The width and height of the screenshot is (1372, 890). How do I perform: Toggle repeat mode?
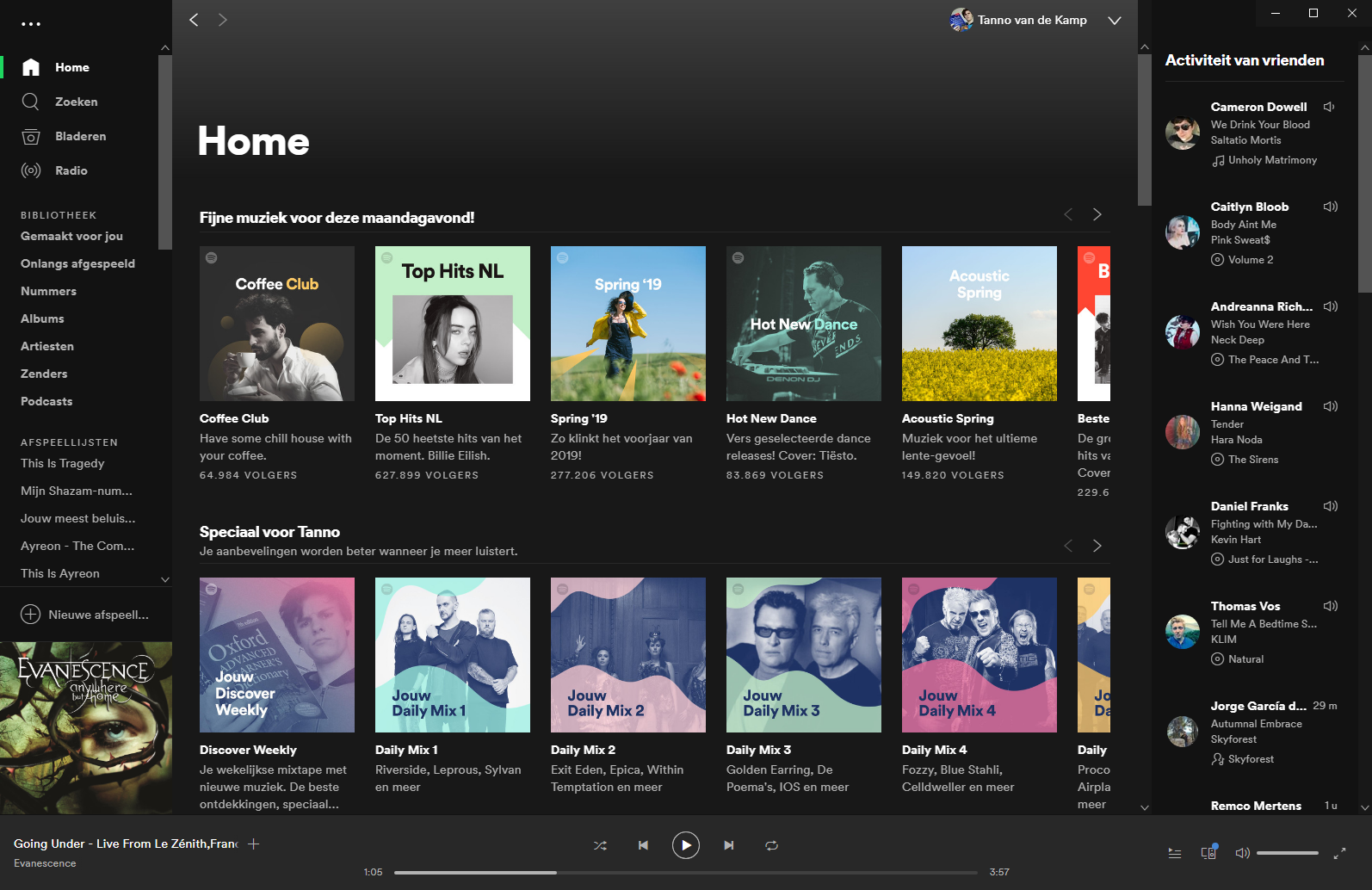[772, 845]
